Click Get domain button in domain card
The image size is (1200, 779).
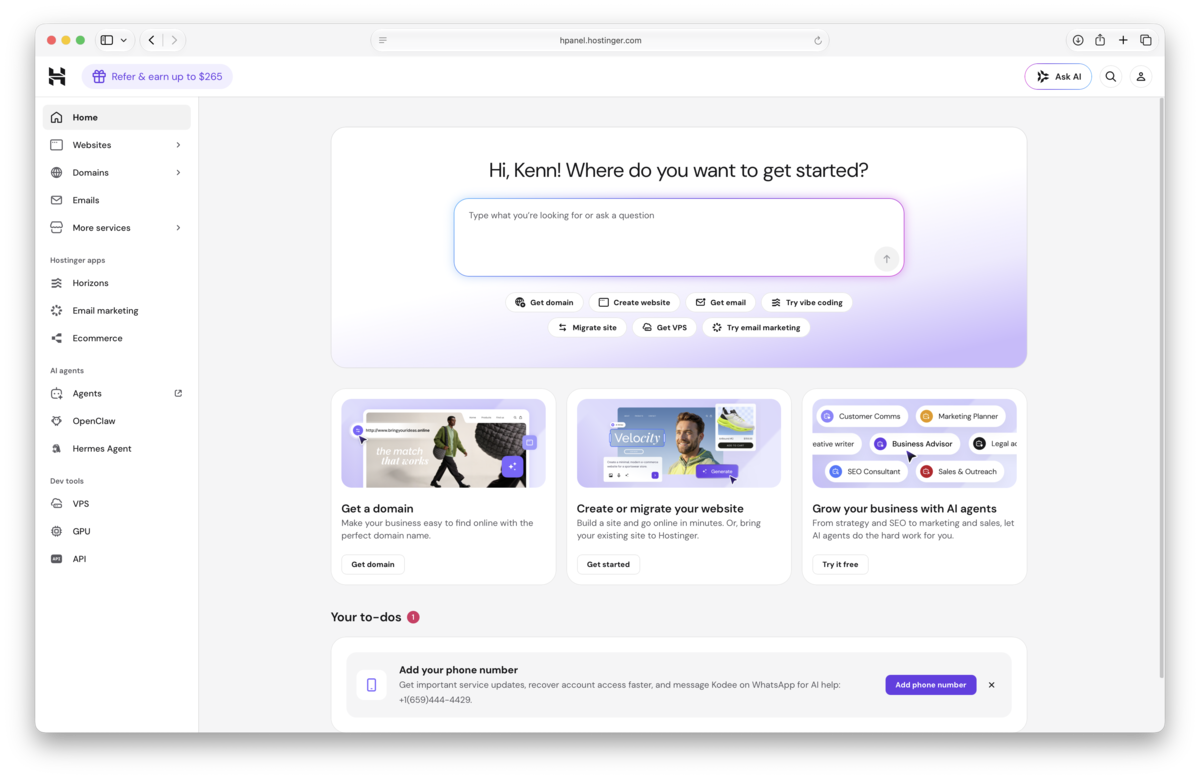[x=373, y=564]
